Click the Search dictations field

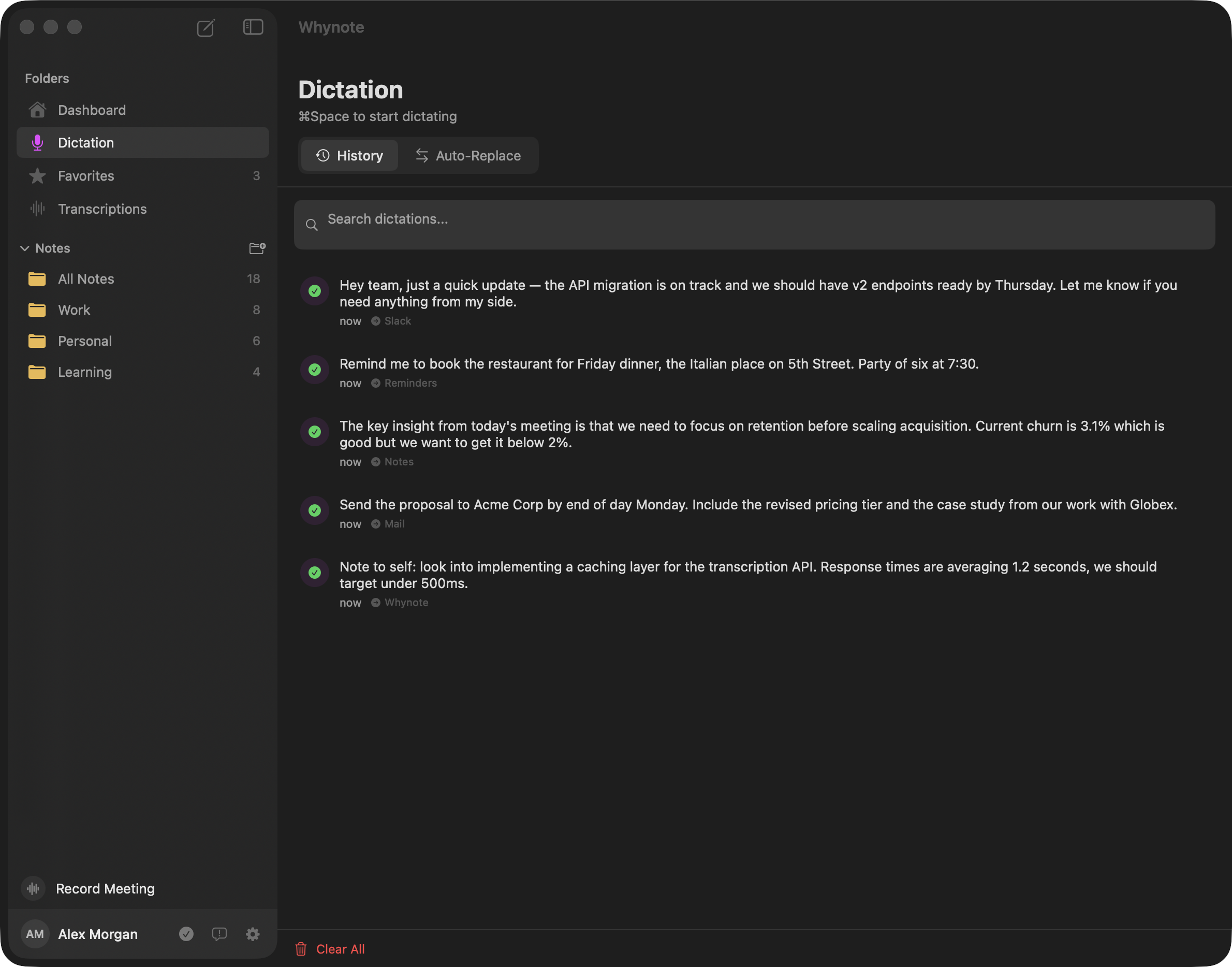754,225
